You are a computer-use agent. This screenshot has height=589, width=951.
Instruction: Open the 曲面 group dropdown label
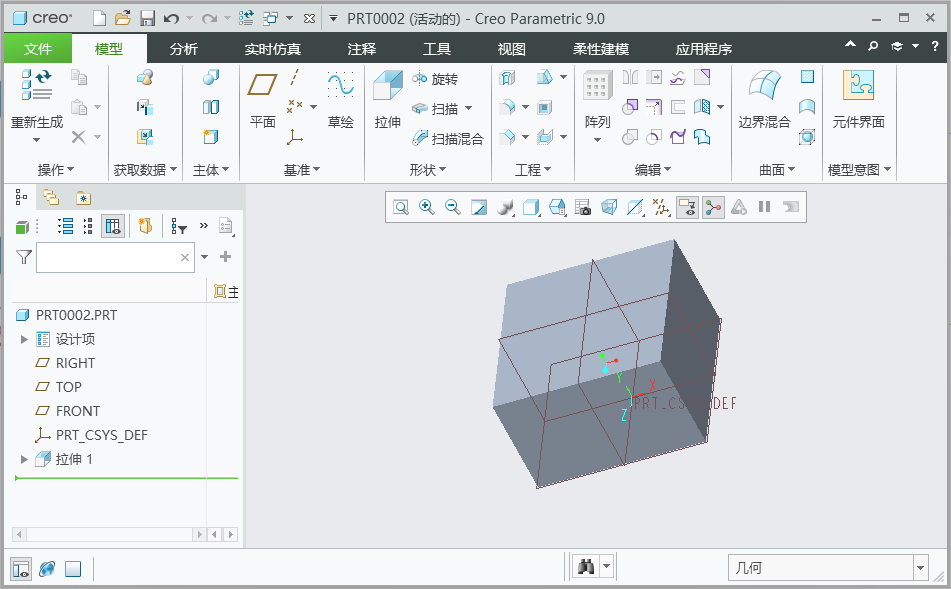pyautogui.click(x=777, y=170)
